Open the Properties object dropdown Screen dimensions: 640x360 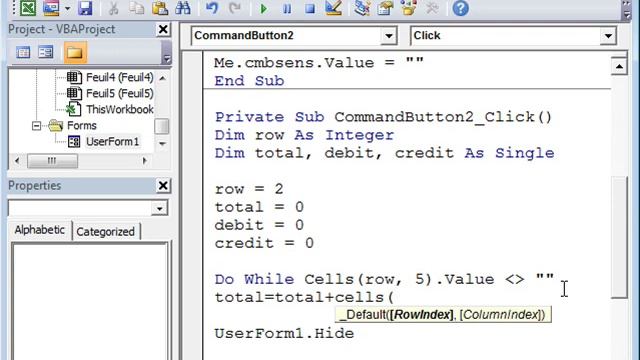pos(160,209)
